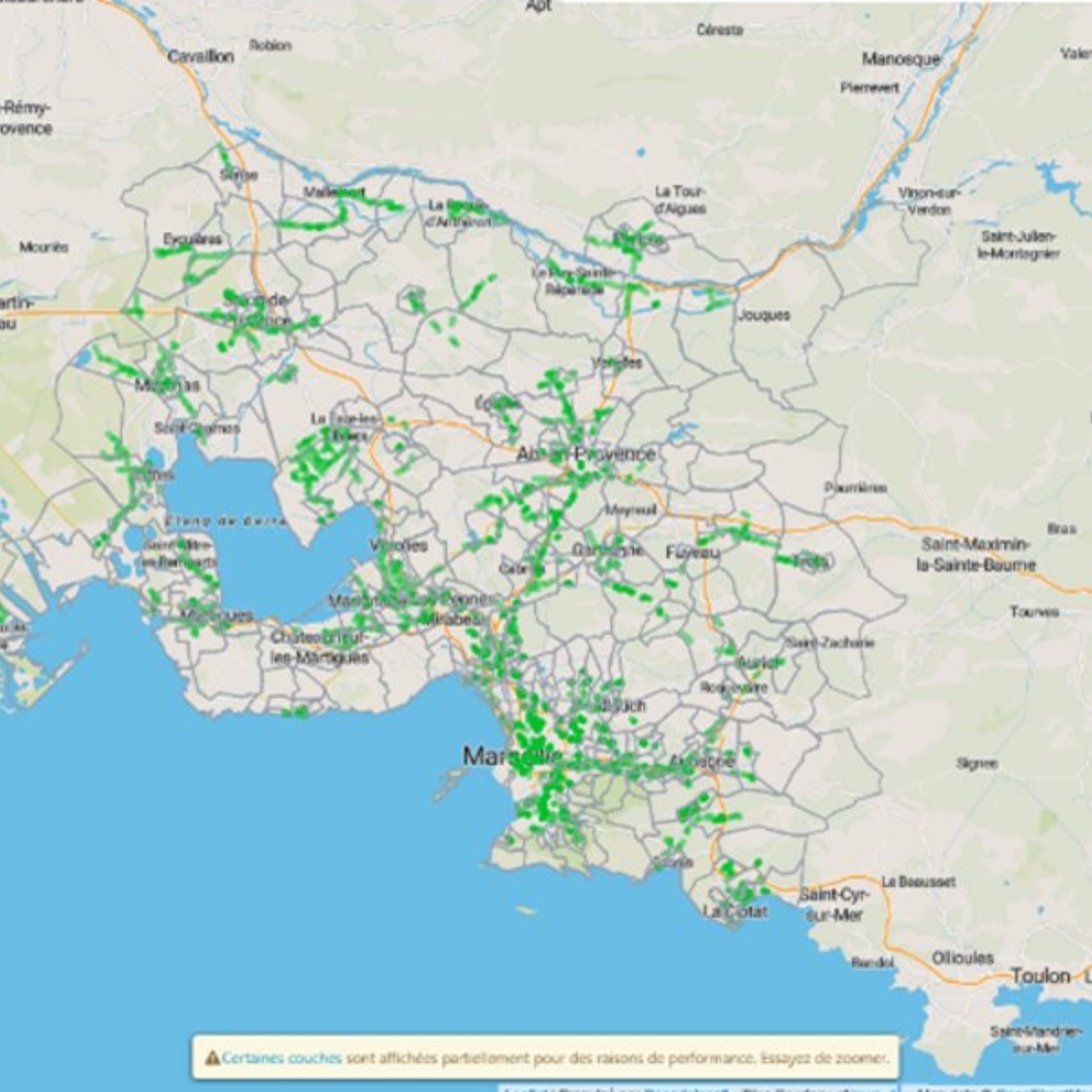1092x1092 pixels.
Task: Click the Aix-en-Provence map label
Action: pos(586,454)
